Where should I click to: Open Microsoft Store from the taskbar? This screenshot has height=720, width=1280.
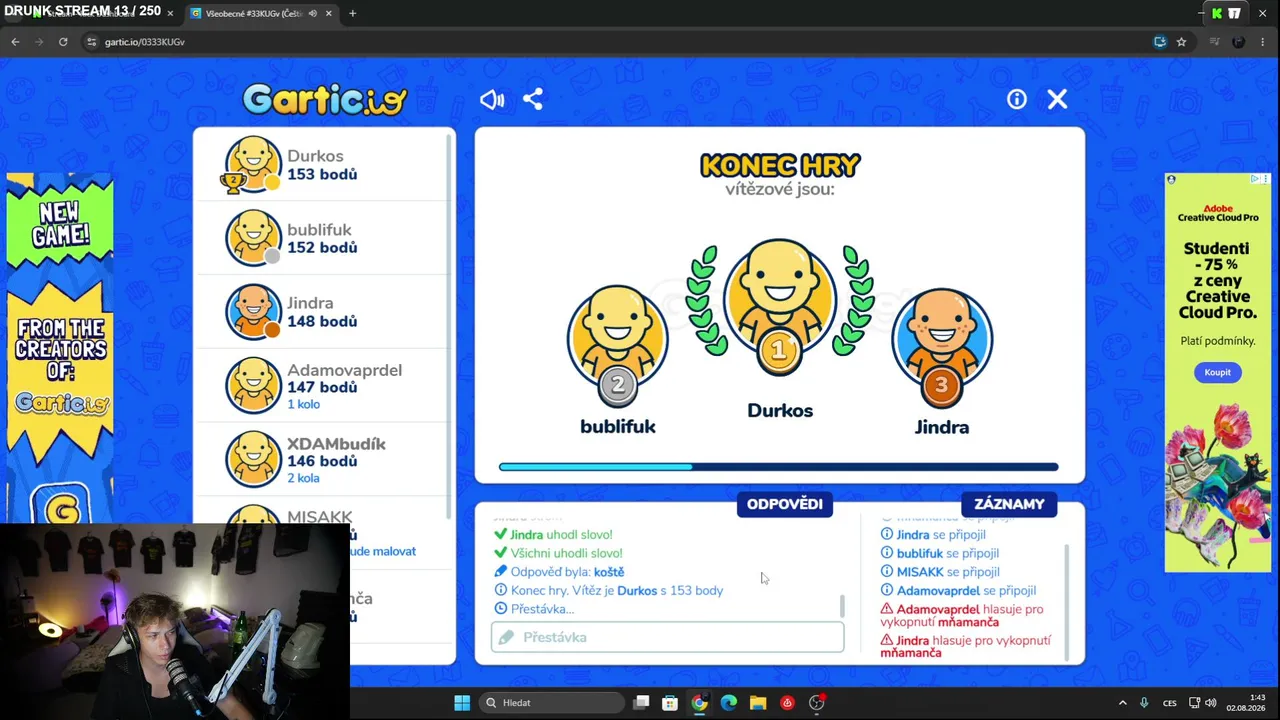(670, 703)
